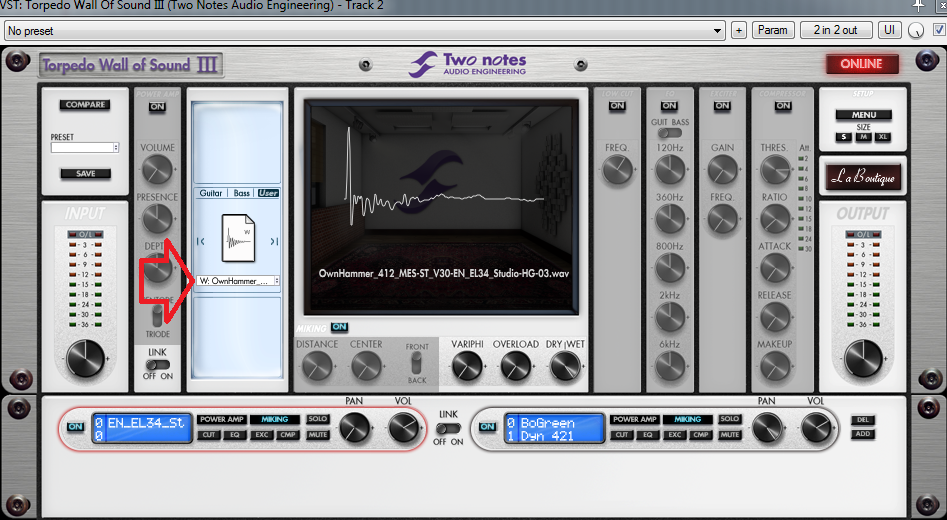Go to previous cabinet with left arrow
This screenshot has height=520, width=947.
click(x=201, y=241)
